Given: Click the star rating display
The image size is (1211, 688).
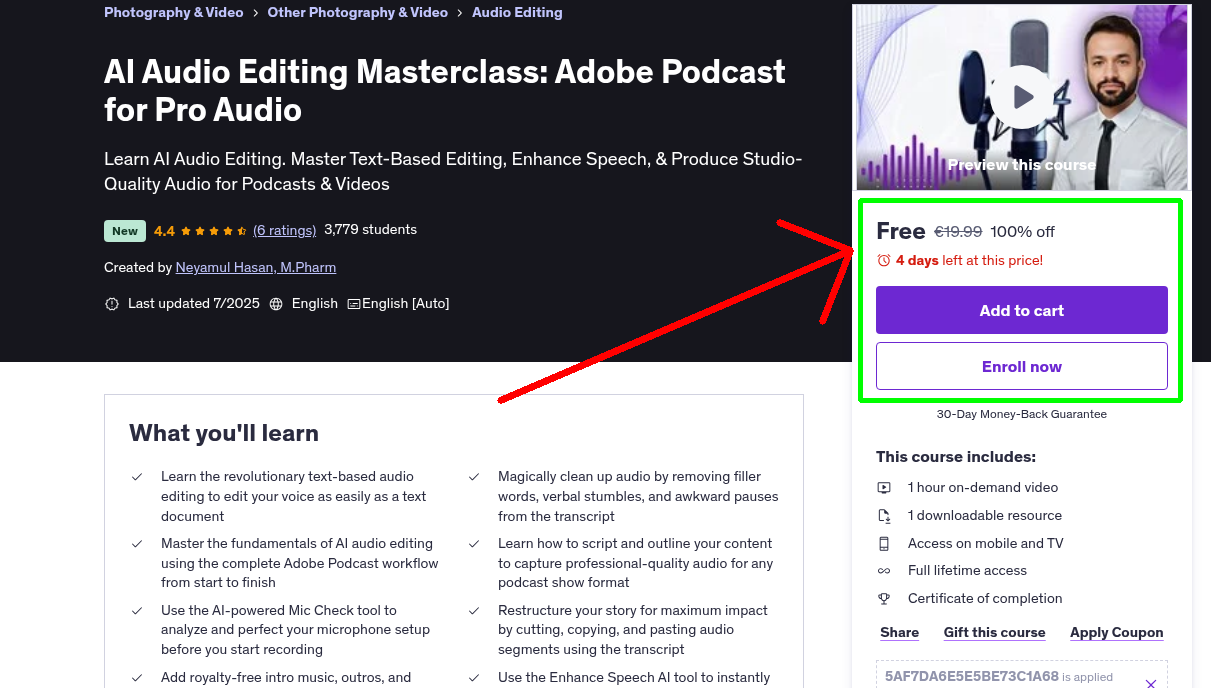Looking at the screenshot, I should (x=214, y=231).
